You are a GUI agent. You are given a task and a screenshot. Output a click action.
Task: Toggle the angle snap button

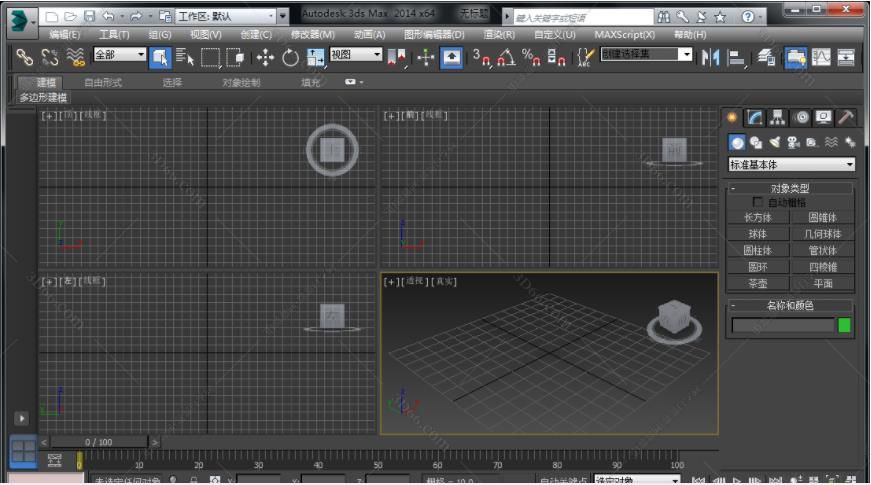(506, 57)
